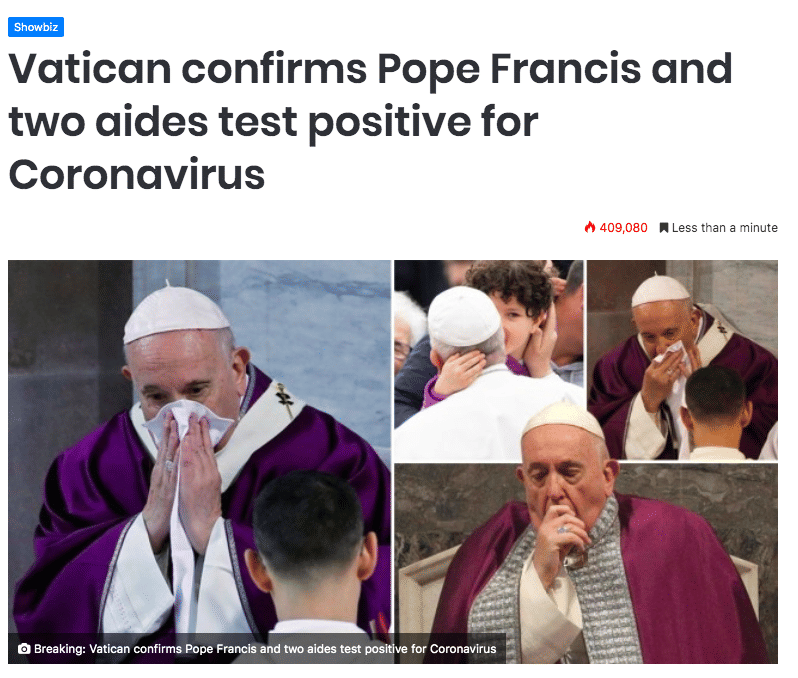This screenshot has height=678, width=798.
Task: Click the red flame views icon
Action: [x=590, y=227]
